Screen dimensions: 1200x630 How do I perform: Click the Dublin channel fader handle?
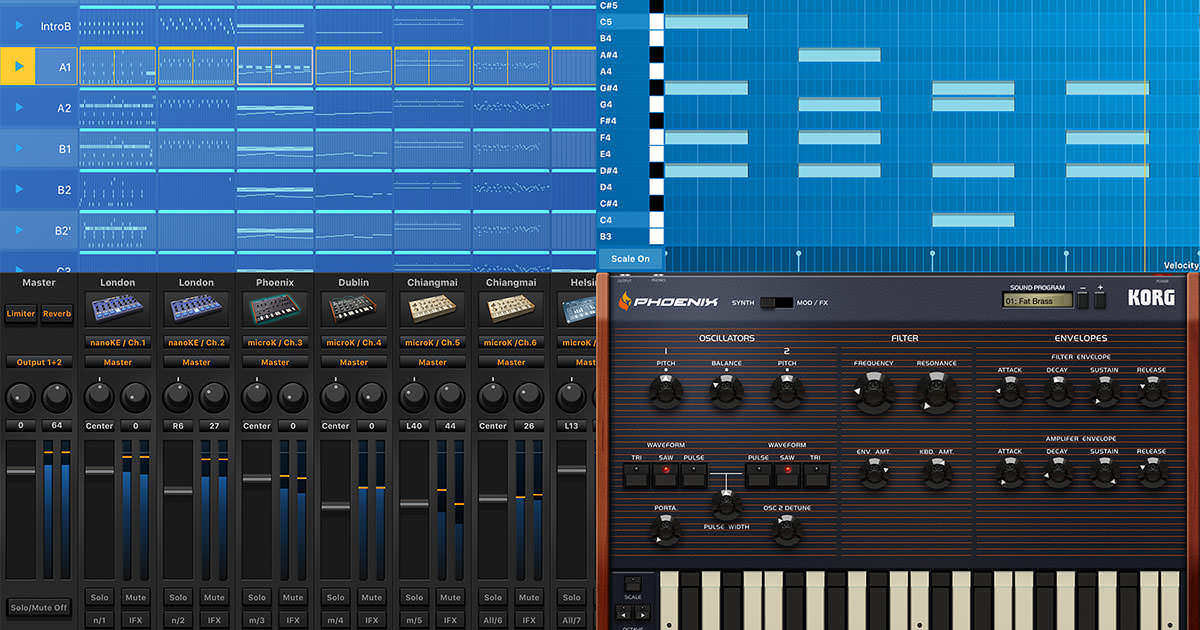335,506
